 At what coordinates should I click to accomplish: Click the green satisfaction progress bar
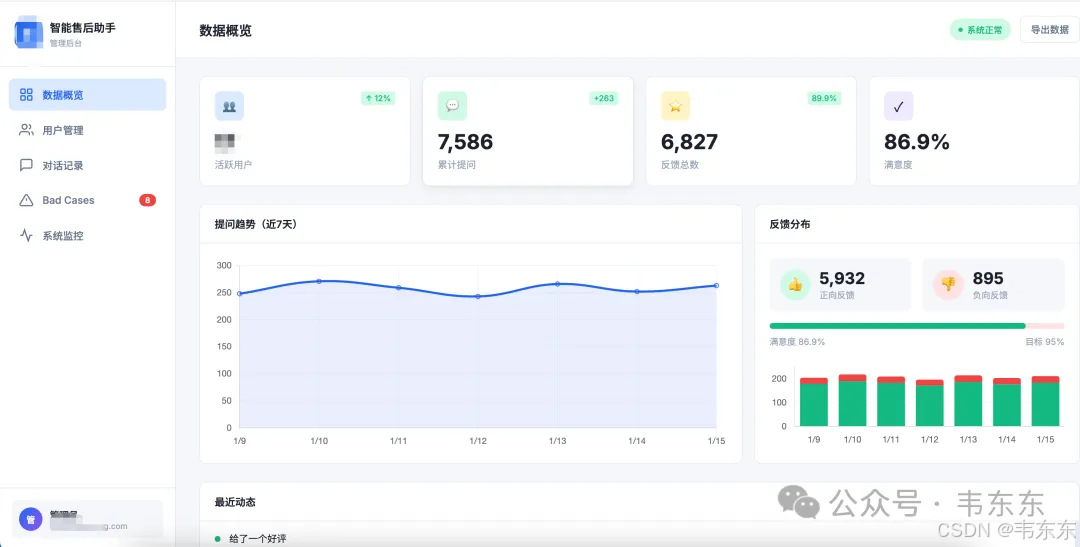point(897,326)
